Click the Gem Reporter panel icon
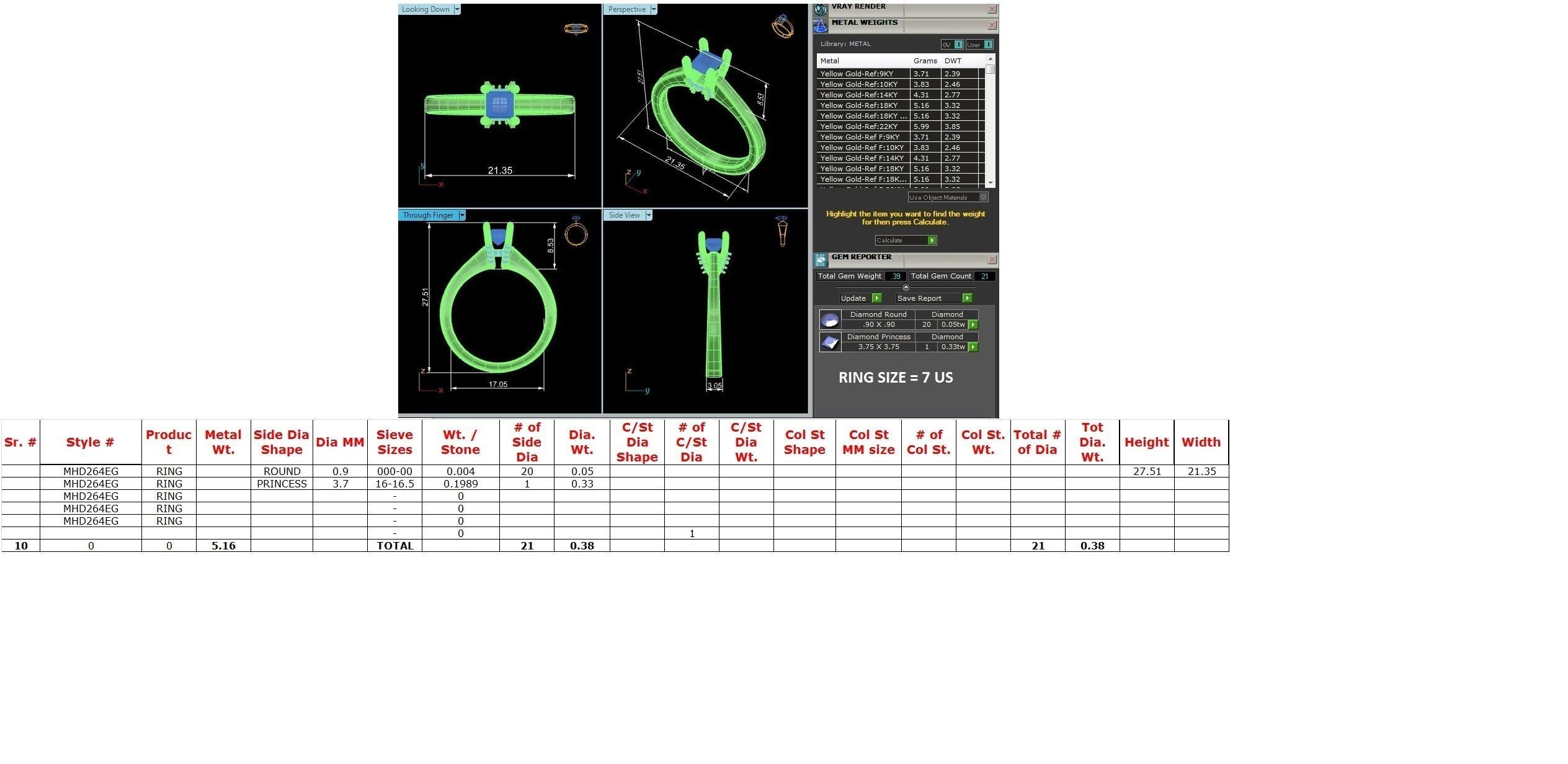The width and height of the screenshot is (1568, 764). point(821,260)
